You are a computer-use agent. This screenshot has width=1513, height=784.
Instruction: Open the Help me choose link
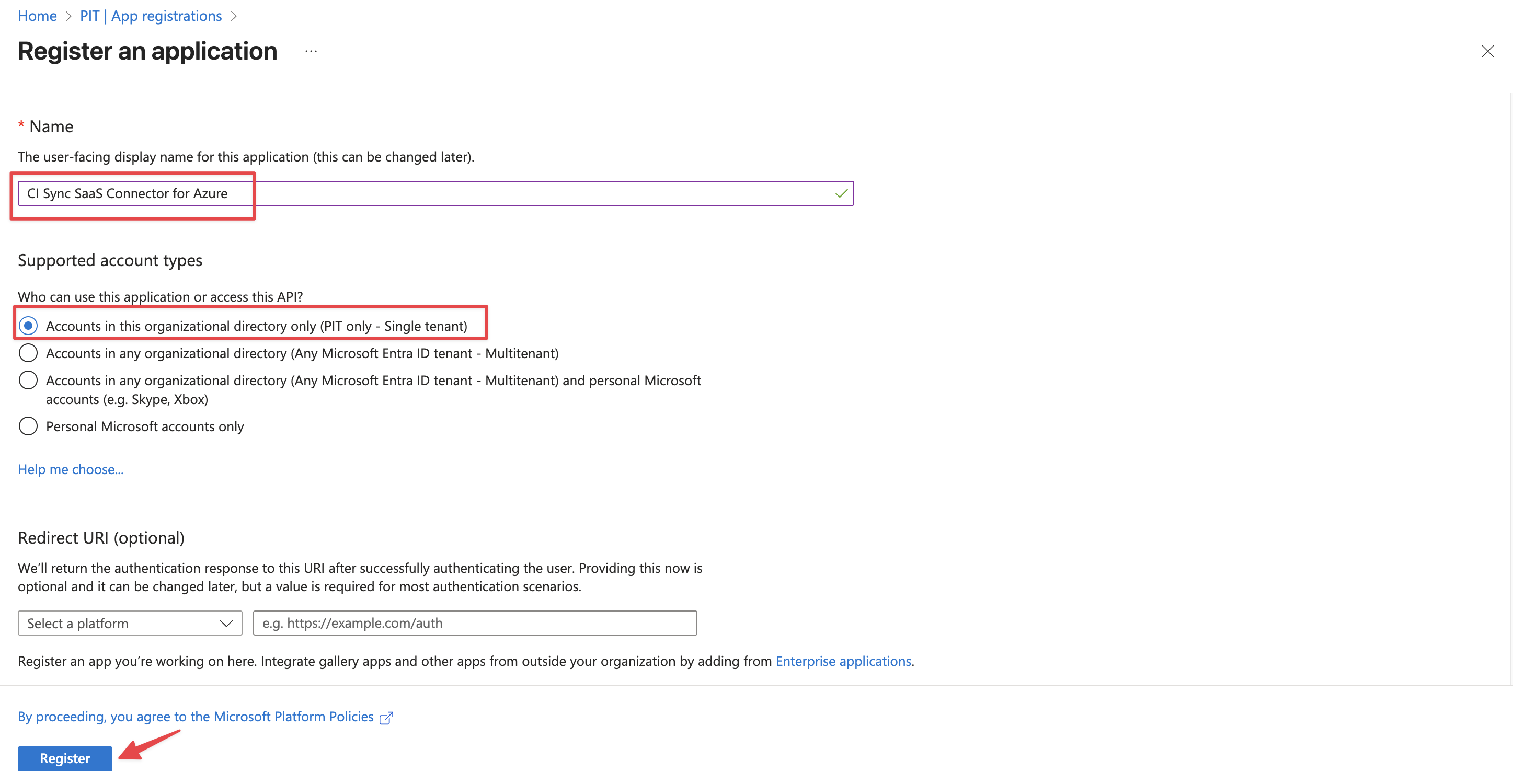pos(71,469)
